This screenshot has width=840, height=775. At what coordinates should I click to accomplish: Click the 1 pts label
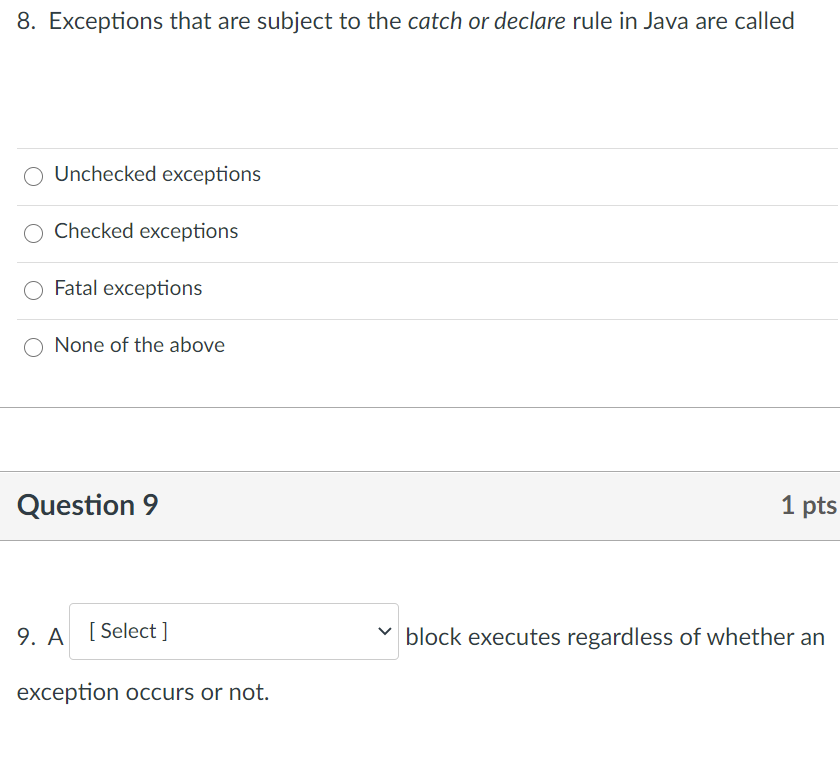[x=808, y=505]
